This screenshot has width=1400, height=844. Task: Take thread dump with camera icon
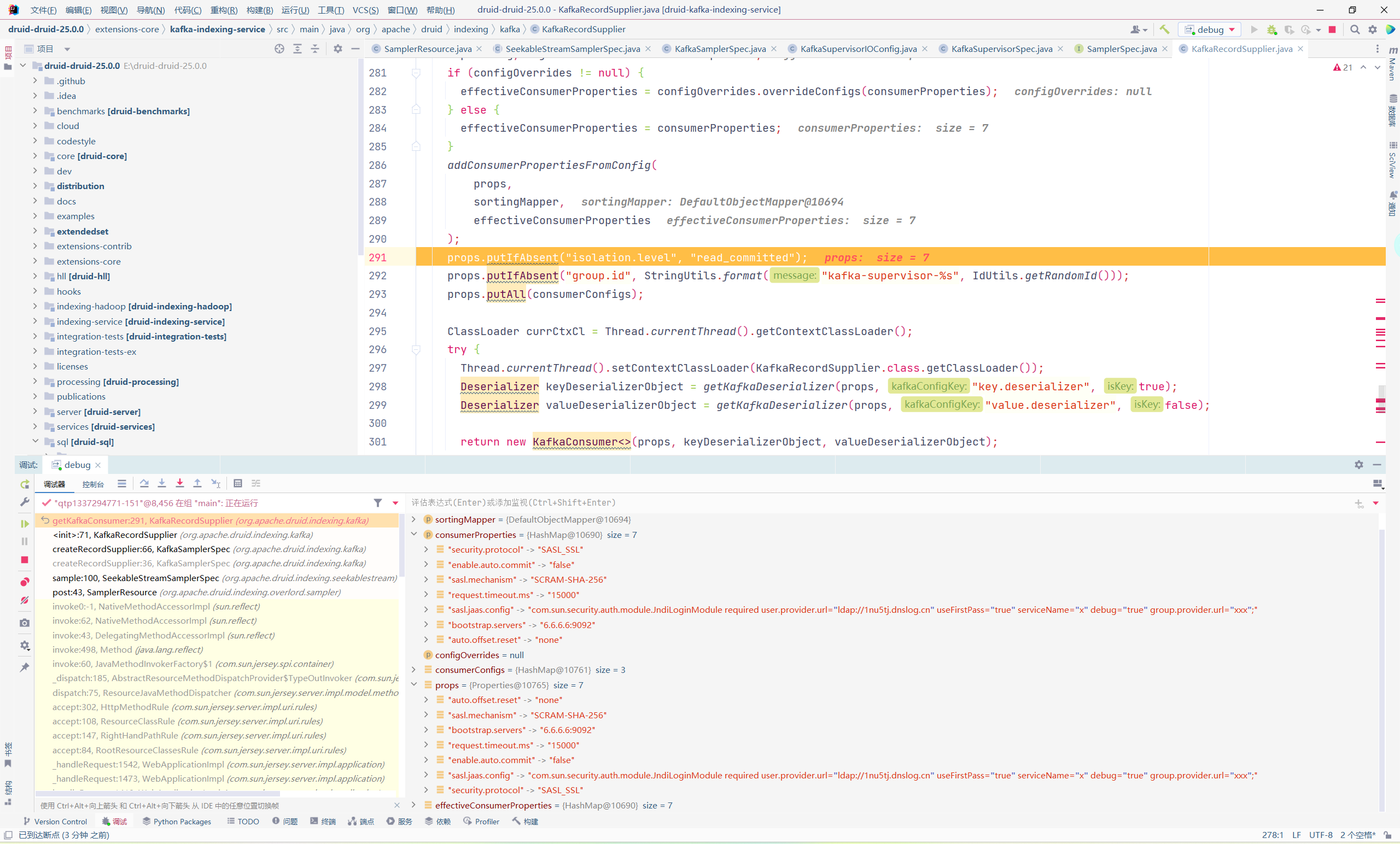(x=25, y=623)
